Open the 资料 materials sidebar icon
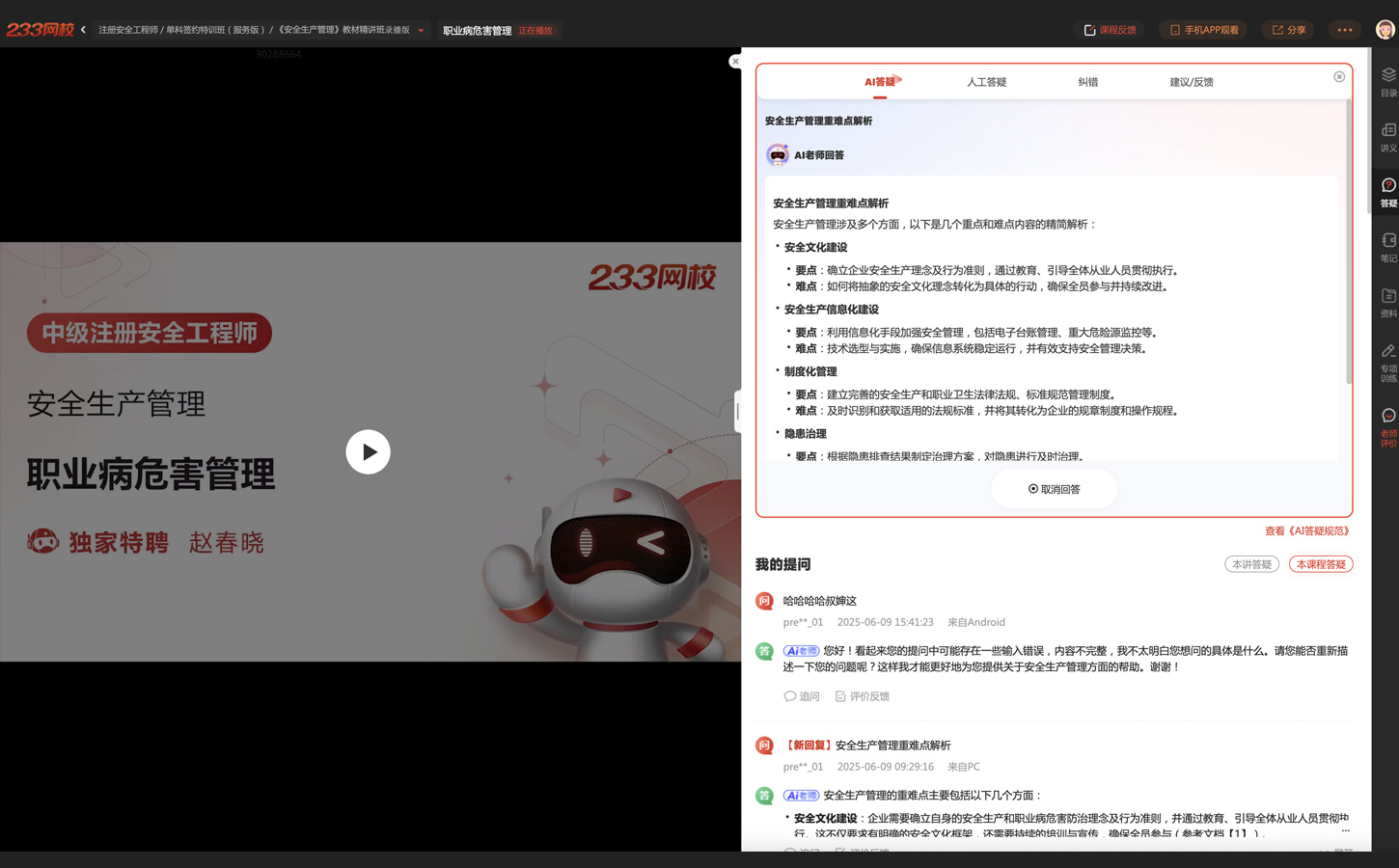The height and width of the screenshot is (868, 1399). tap(1387, 302)
